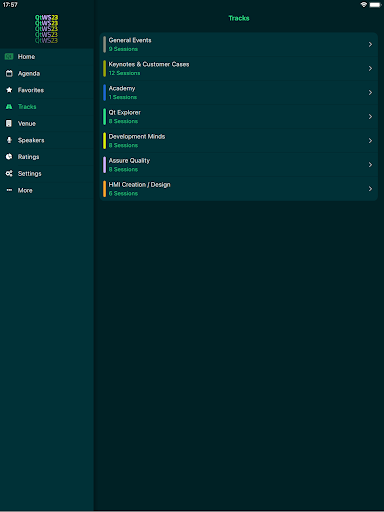Image resolution: width=384 pixels, height=512 pixels.
Task: Click yellow color bar of Development Minds
Action: [104, 141]
